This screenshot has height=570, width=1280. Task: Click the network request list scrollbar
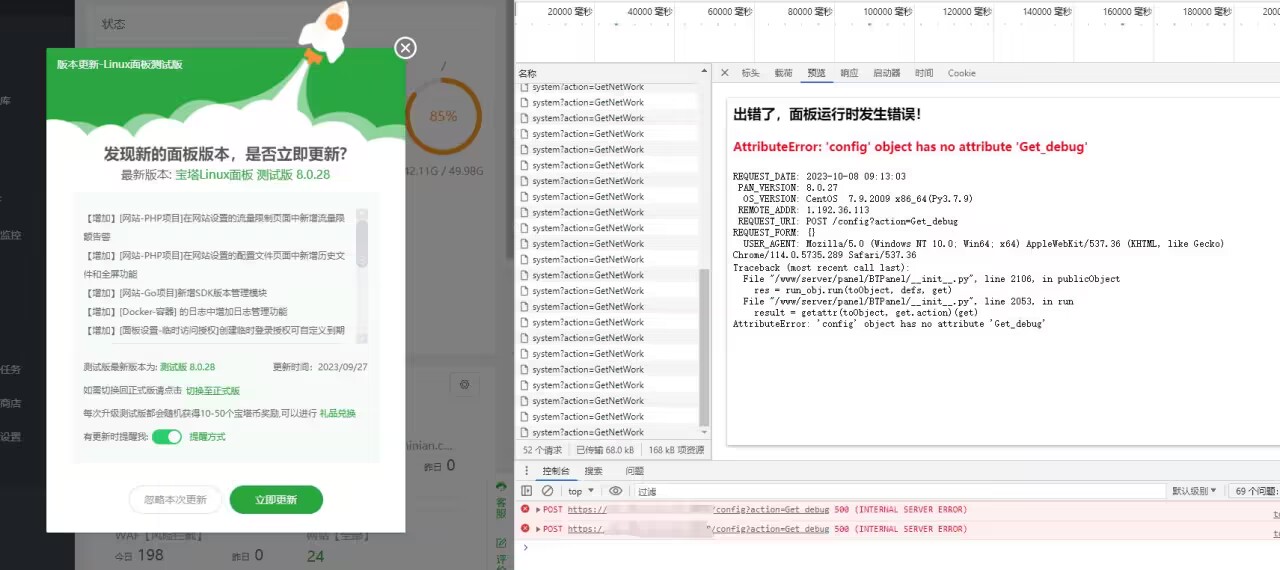point(703,348)
